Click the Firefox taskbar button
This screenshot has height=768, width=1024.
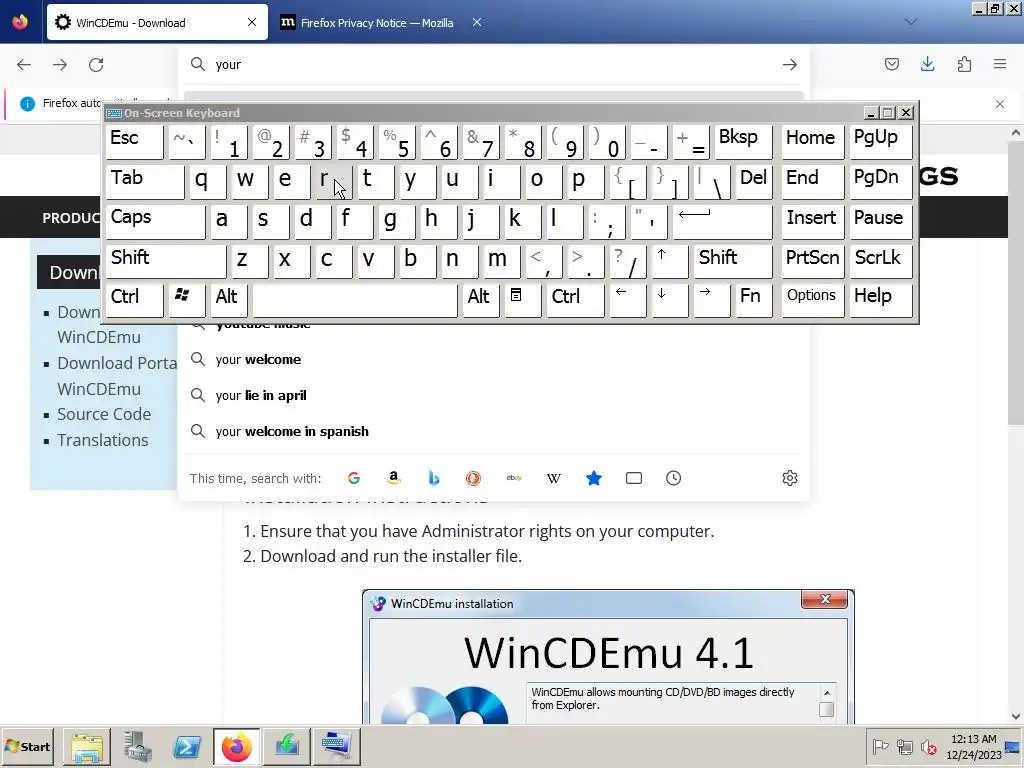click(x=236, y=746)
